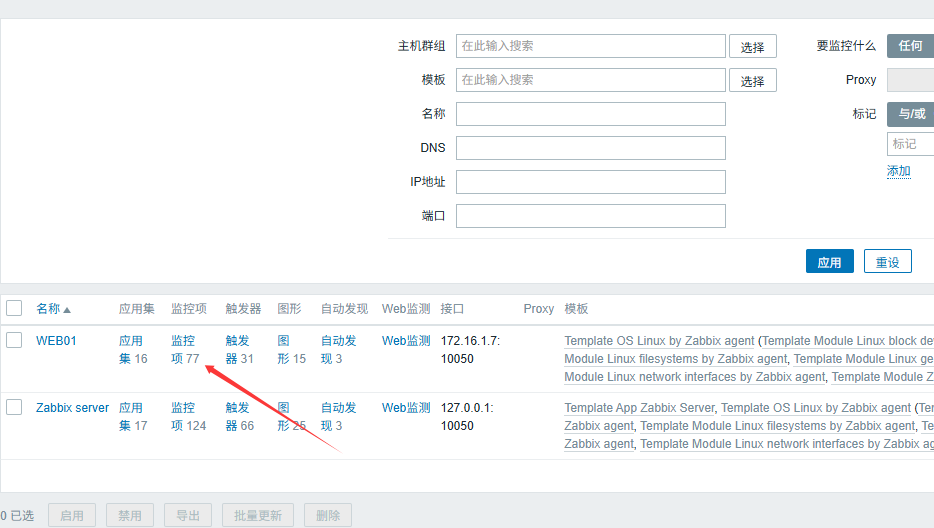Viewport: 934px width, 528px height.
Task: Open WEB01 监控项 77 items link
Action: click(x=185, y=350)
